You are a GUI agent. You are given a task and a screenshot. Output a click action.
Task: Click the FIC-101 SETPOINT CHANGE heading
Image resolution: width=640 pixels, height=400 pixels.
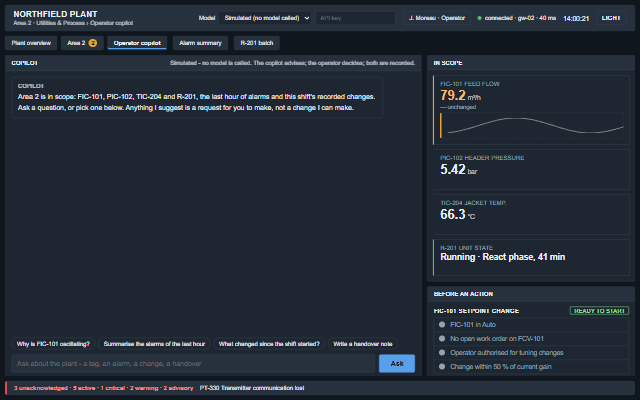pyautogui.click(x=476, y=311)
